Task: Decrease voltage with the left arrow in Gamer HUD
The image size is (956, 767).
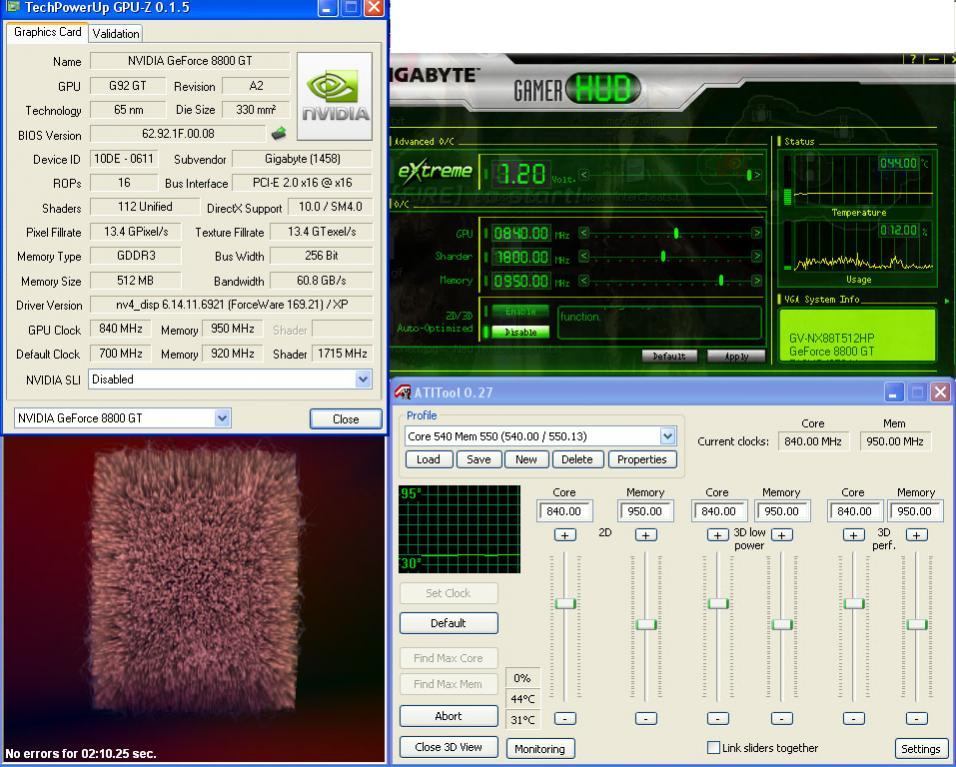Action: tap(583, 175)
